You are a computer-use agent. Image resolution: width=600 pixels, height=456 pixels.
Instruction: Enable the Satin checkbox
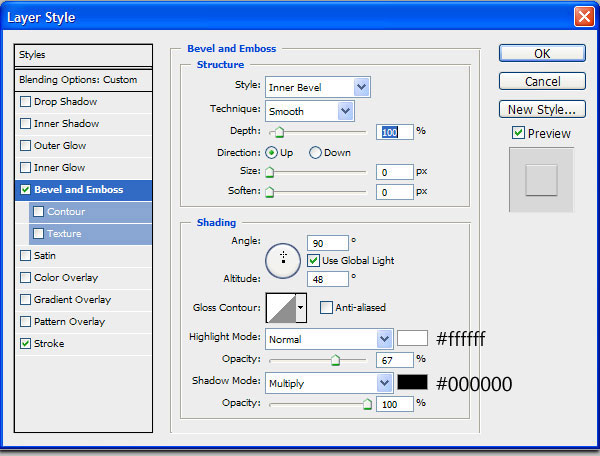point(25,256)
